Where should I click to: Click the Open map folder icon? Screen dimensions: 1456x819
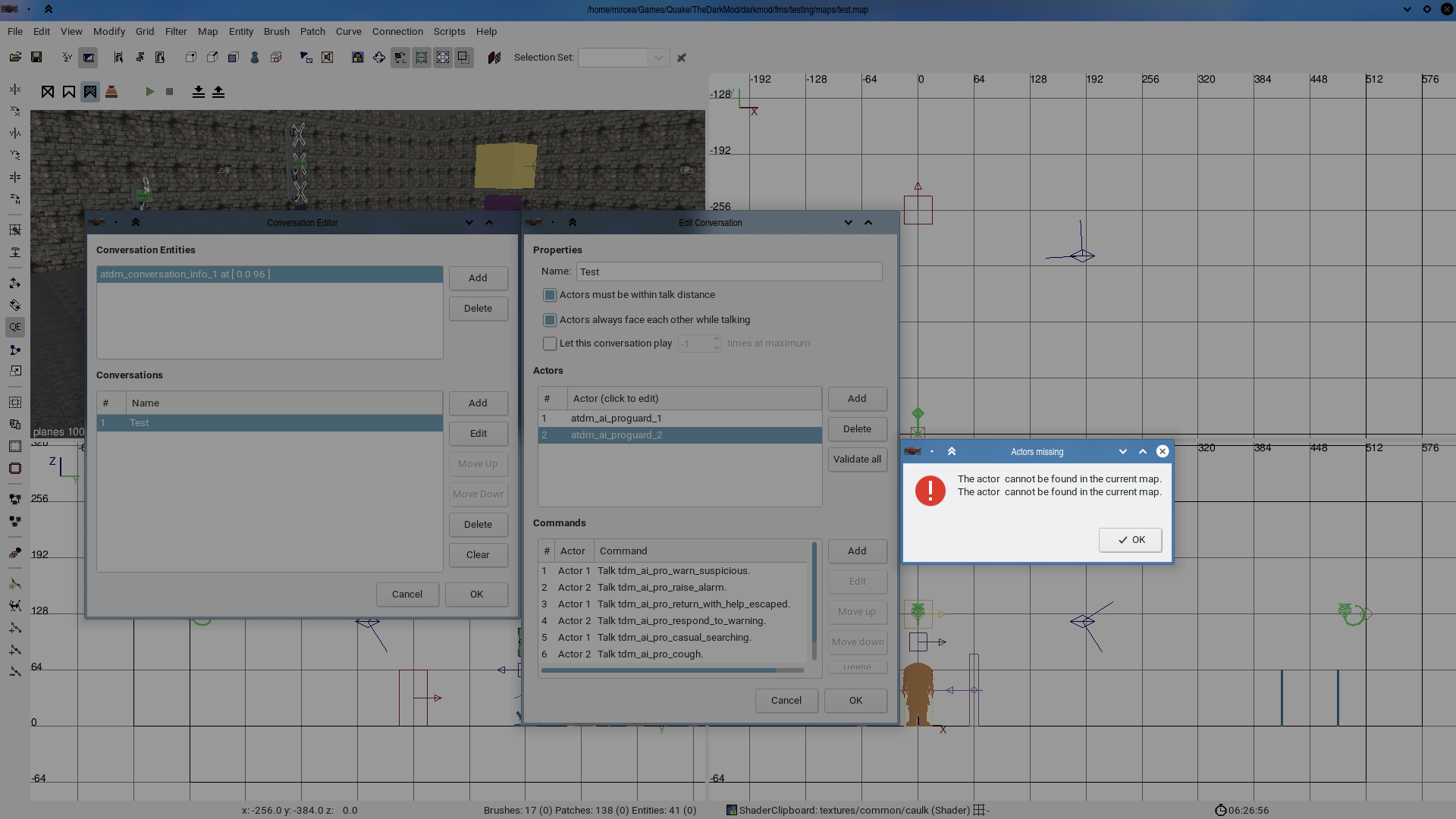tap(15, 58)
